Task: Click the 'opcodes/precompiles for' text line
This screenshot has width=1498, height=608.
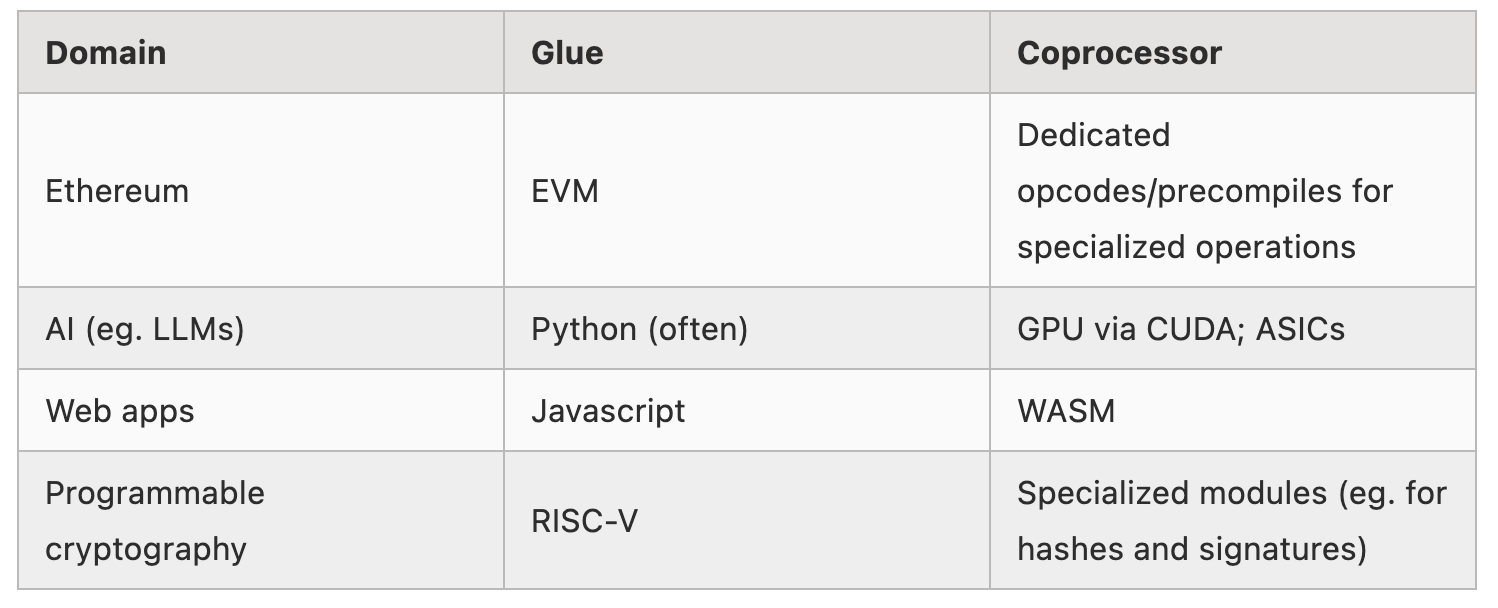Action: click(1204, 191)
